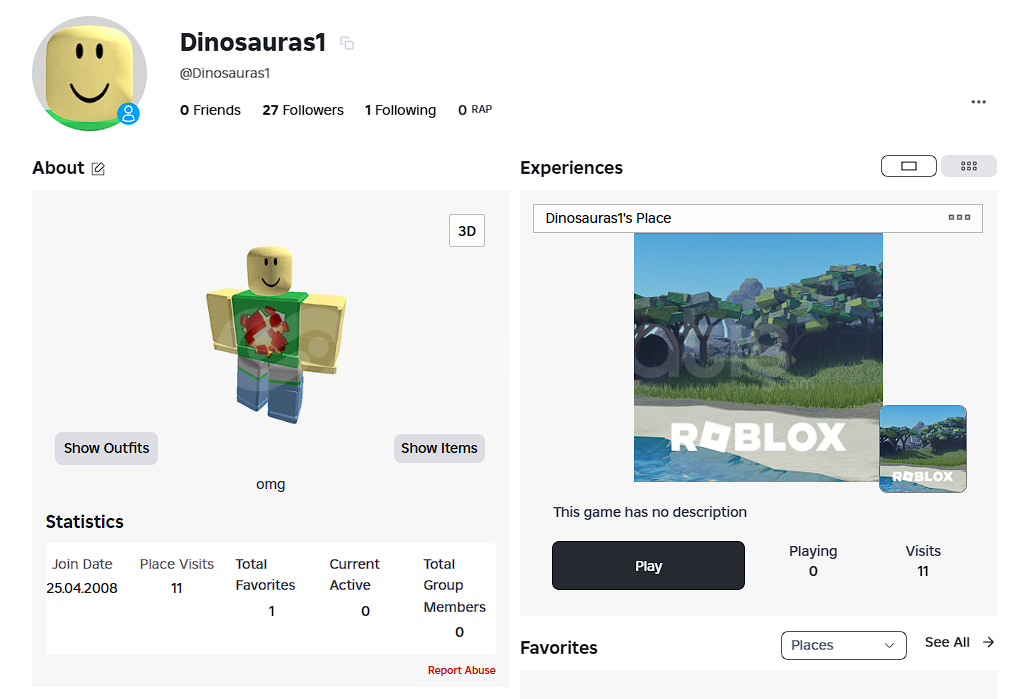This screenshot has height=699, width=1030.
Task: Open the three-dot menu on Dinosauras1's Place
Action: tap(958, 218)
